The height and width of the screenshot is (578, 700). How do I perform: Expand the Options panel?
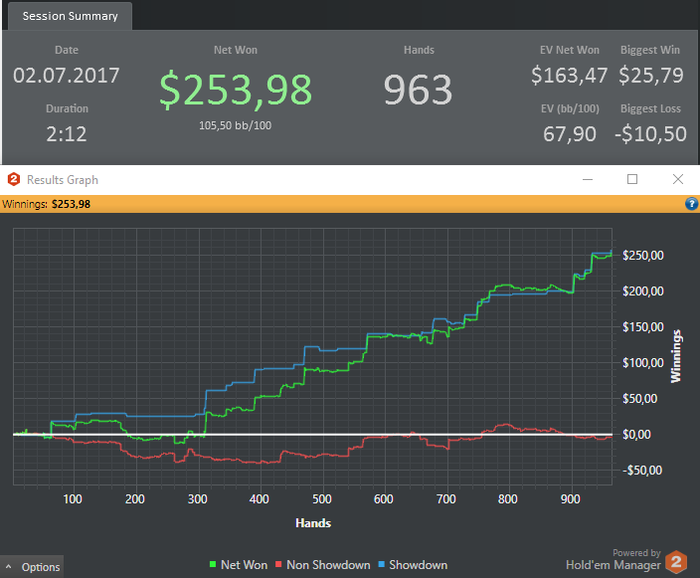[x=32, y=567]
